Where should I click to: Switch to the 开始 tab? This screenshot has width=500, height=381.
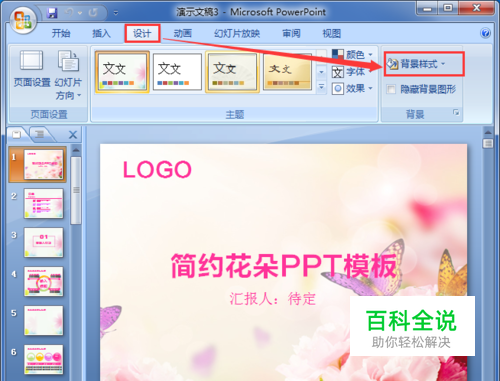[61, 33]
